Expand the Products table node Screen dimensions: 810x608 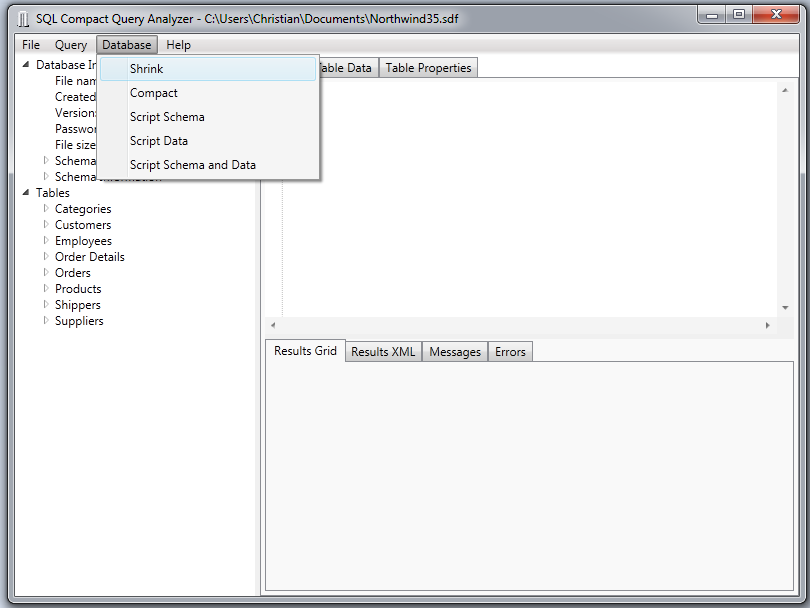pyautogui.click(x=46, y=288)
